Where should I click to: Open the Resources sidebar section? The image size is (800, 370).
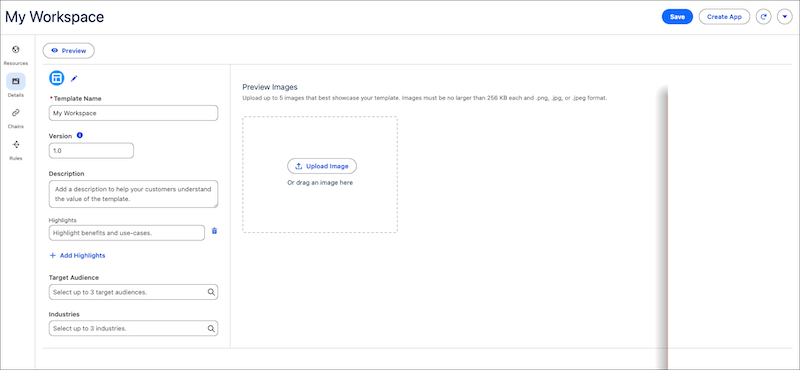point(16,55)
